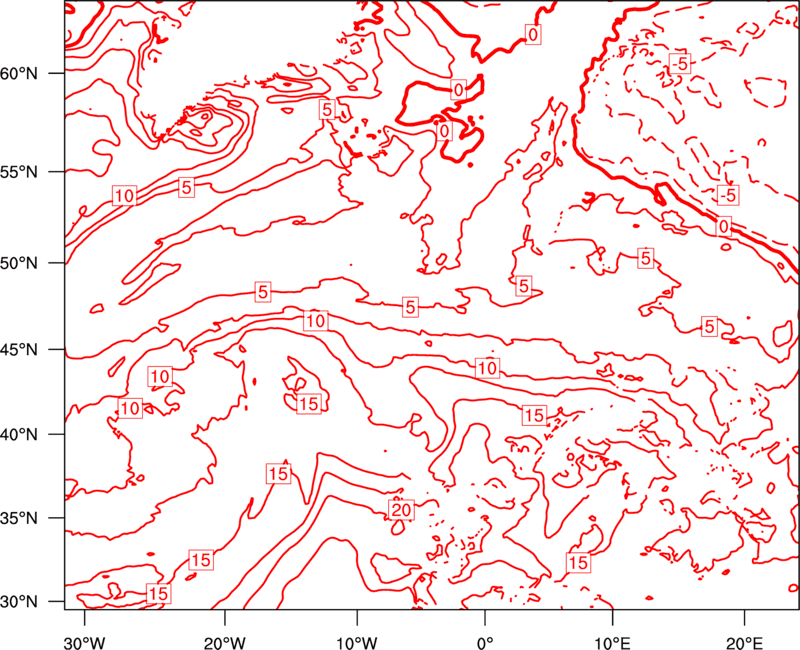Click the boxed 20 contour label
Screen dimensions: 800x650
402,510
